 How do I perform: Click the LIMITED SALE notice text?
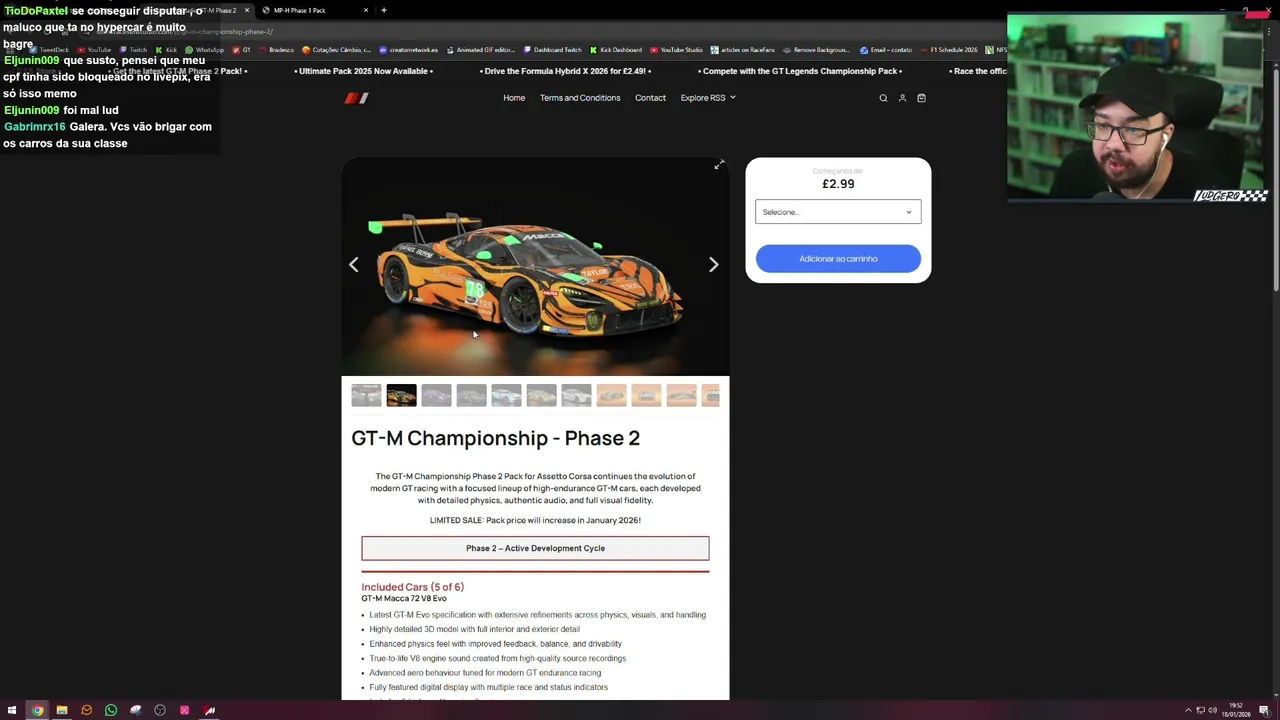tap(535, 520)
